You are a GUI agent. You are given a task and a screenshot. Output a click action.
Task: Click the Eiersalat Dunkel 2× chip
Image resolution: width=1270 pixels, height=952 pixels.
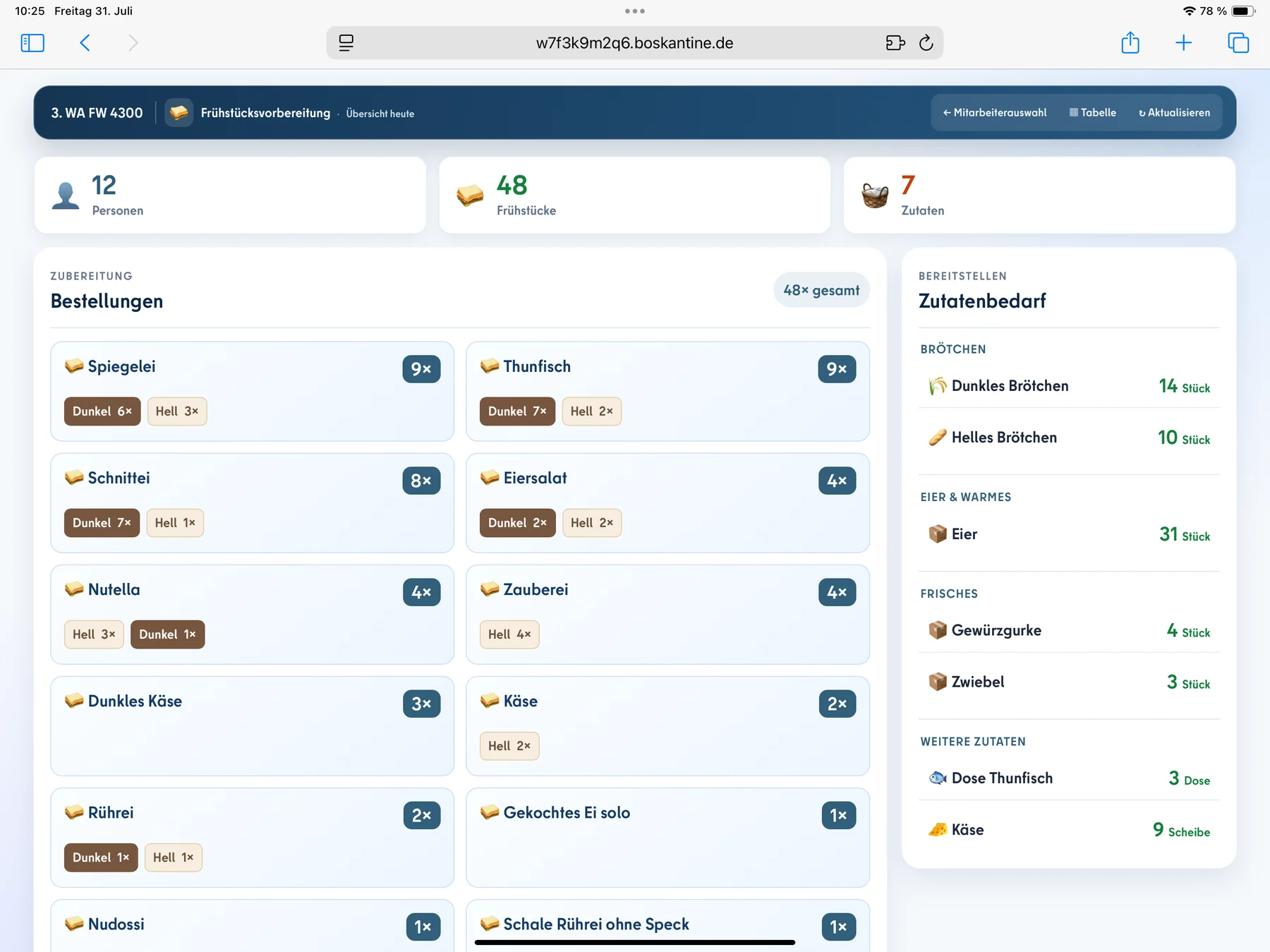click(x=518, y=523)
